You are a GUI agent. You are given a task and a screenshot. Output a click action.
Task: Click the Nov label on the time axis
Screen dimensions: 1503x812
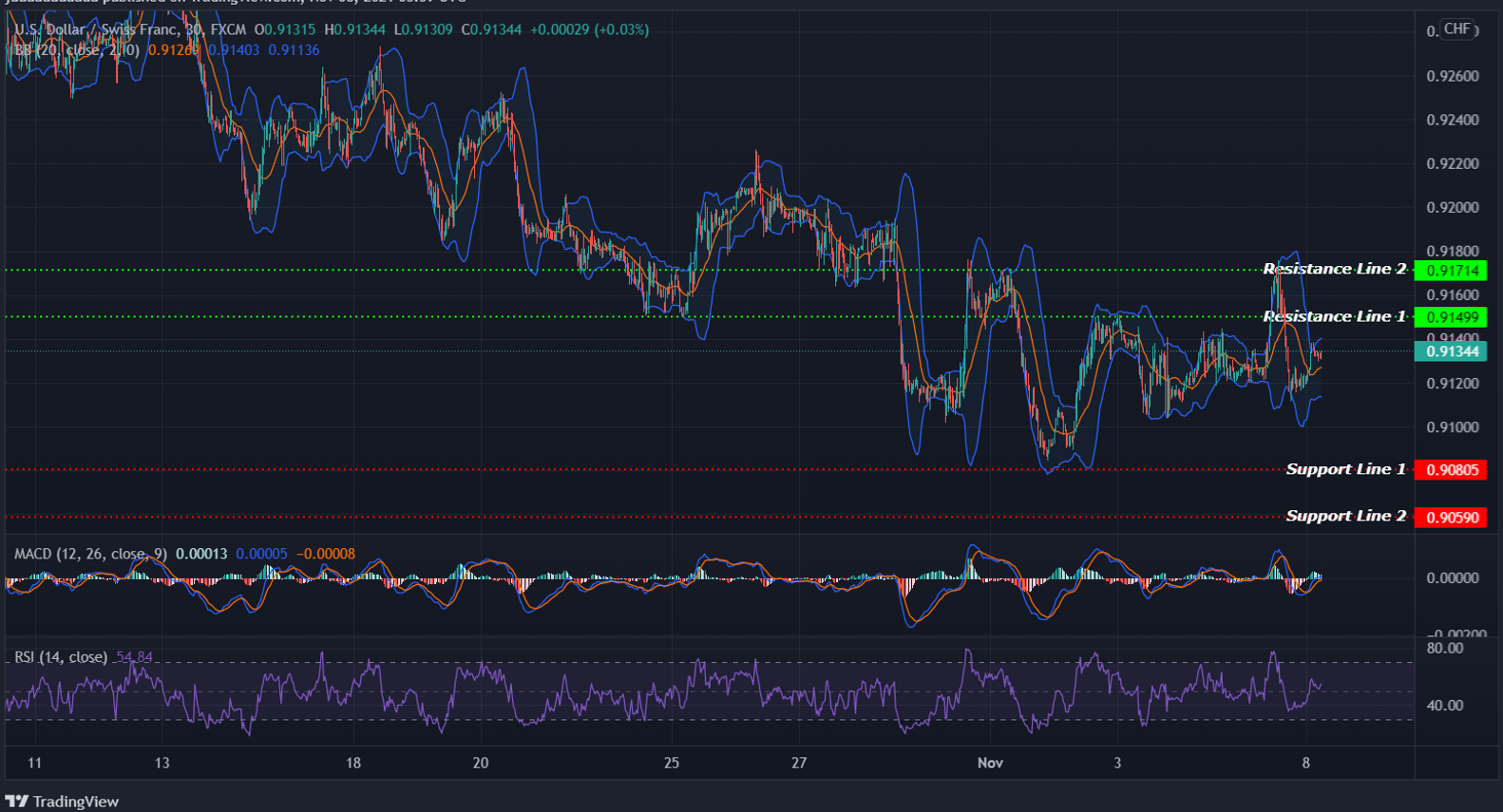tap(990, 763)
